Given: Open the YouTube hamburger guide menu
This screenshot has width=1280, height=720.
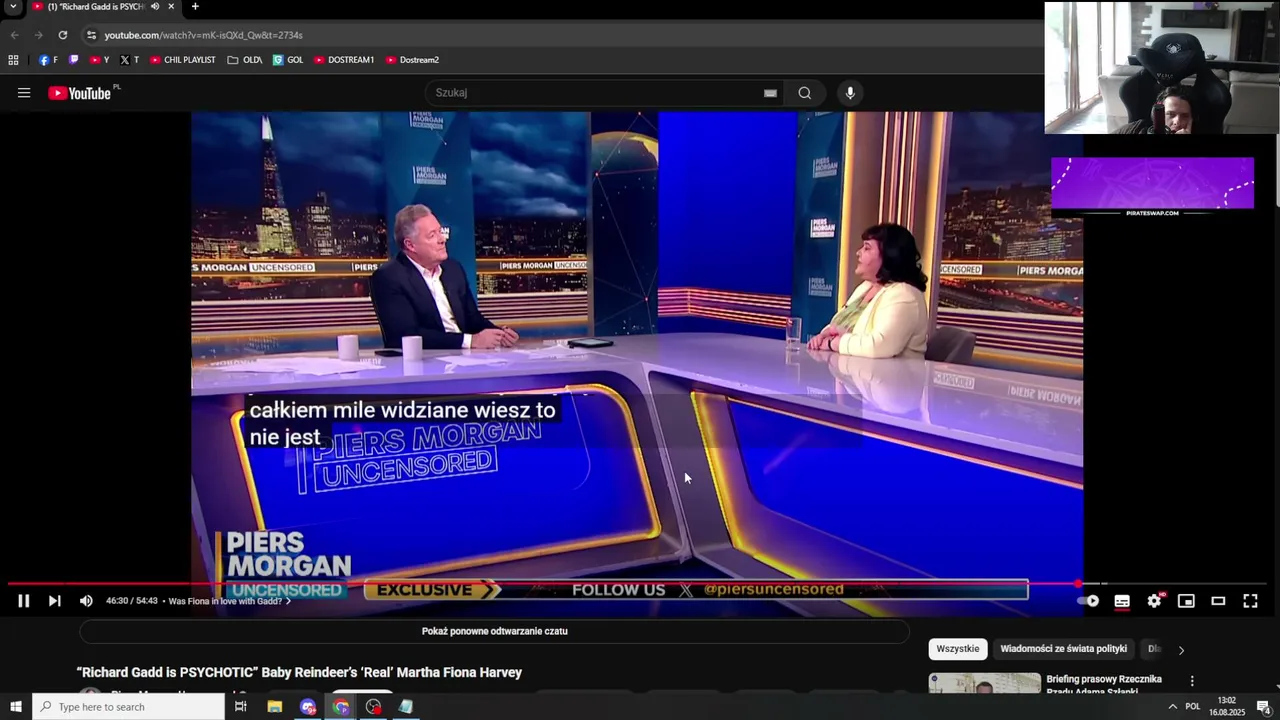Looking at the screenshot, I should (24, 93).
